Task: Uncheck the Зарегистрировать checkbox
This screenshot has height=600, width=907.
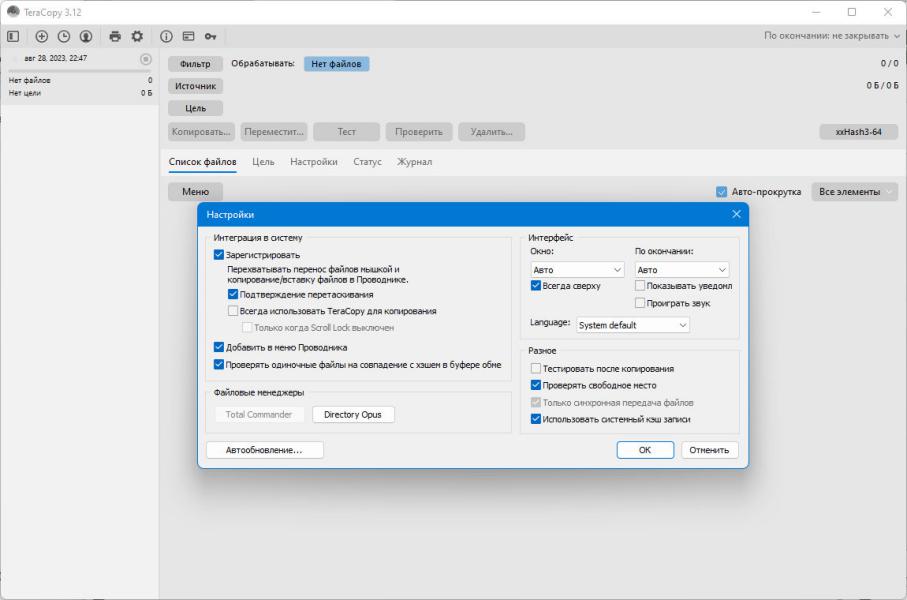Action: (219, 255)
